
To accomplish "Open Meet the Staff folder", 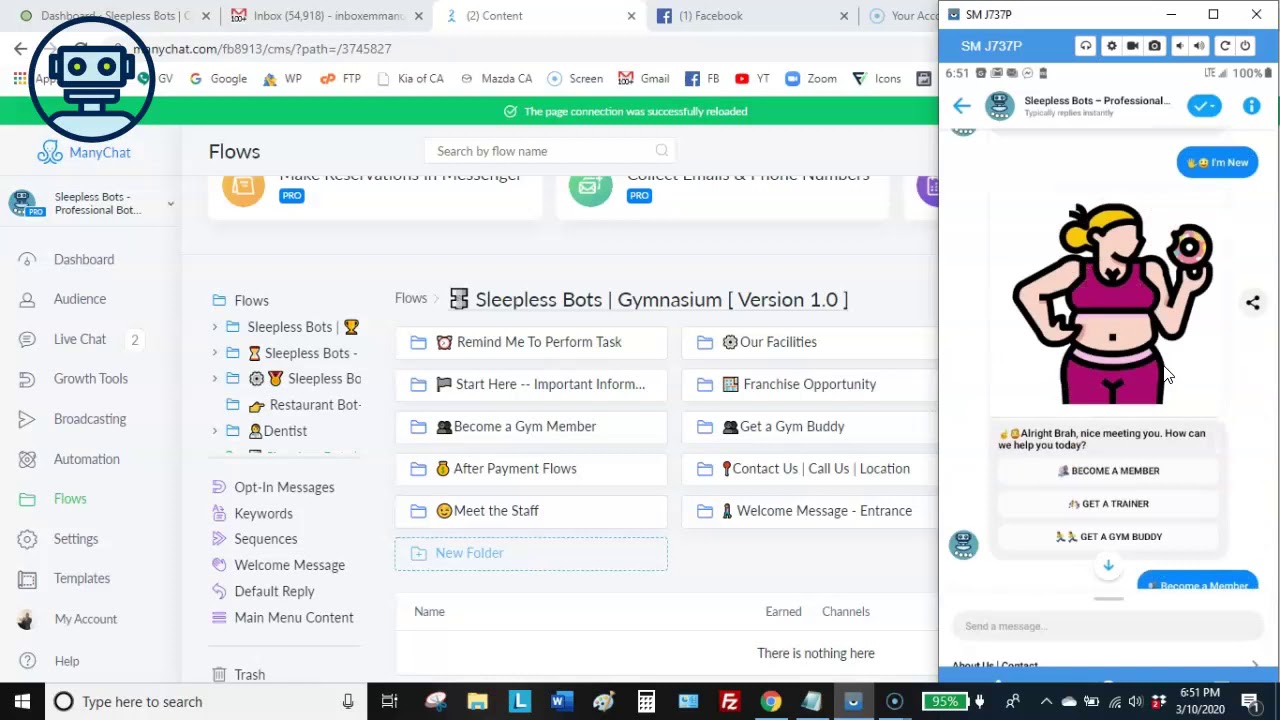I will pyautogui.click(x=531, y=510).
